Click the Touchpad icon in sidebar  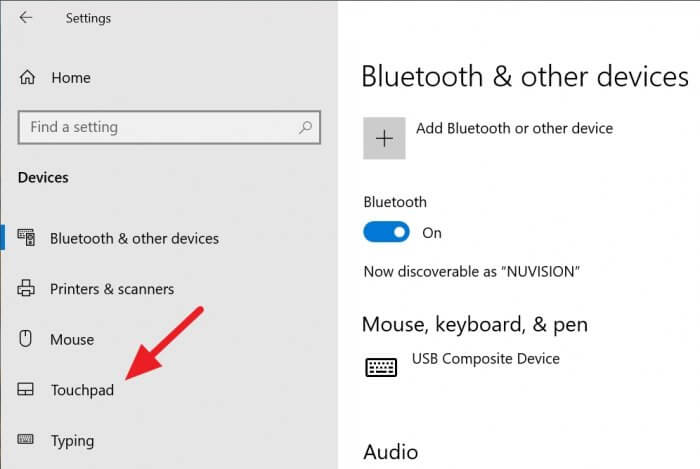pos(25,389)
